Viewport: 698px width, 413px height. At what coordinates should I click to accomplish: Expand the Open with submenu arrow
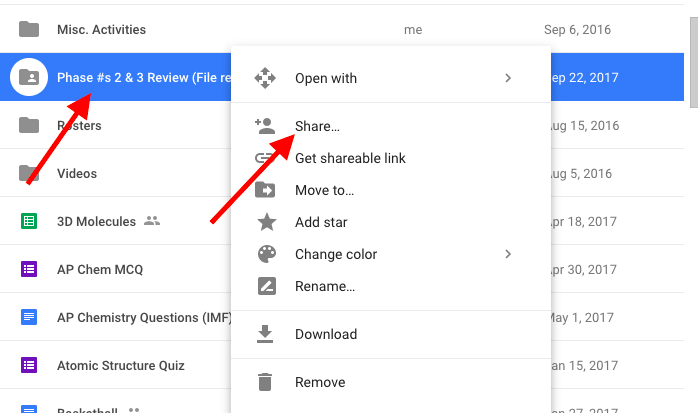point(508,78)
